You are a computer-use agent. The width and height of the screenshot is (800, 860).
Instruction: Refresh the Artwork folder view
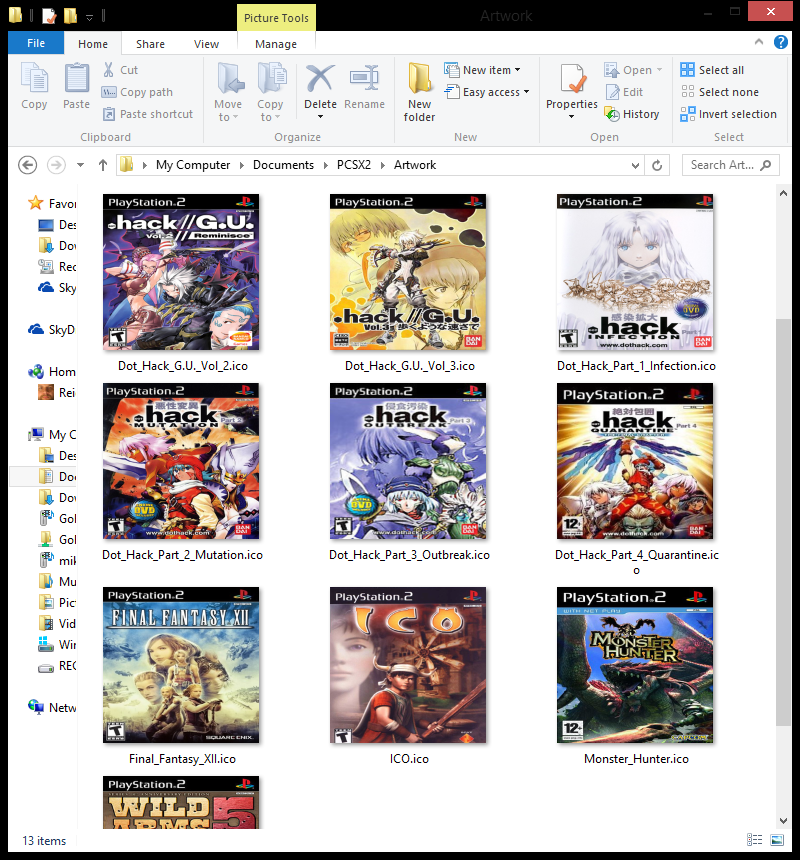pyautogui.click(x=657, y=165)
